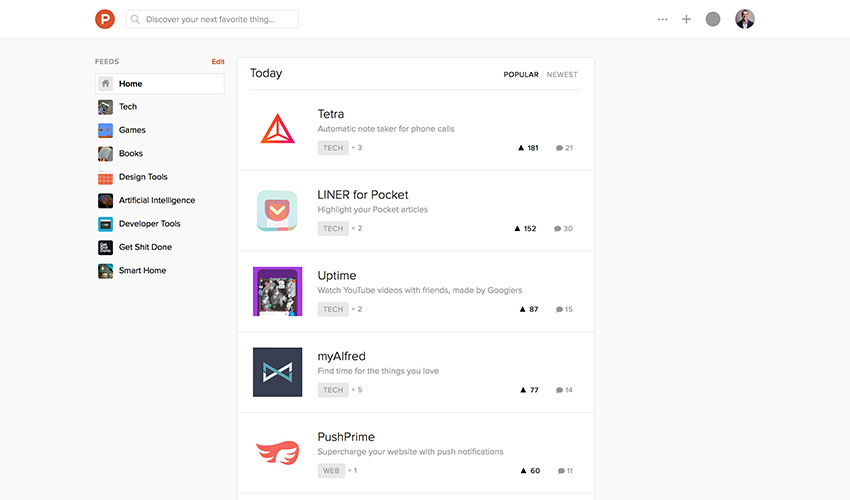Viewport: 850px width, 500px height.
Task: Open the Tetra product title
Action: point(331,114)
